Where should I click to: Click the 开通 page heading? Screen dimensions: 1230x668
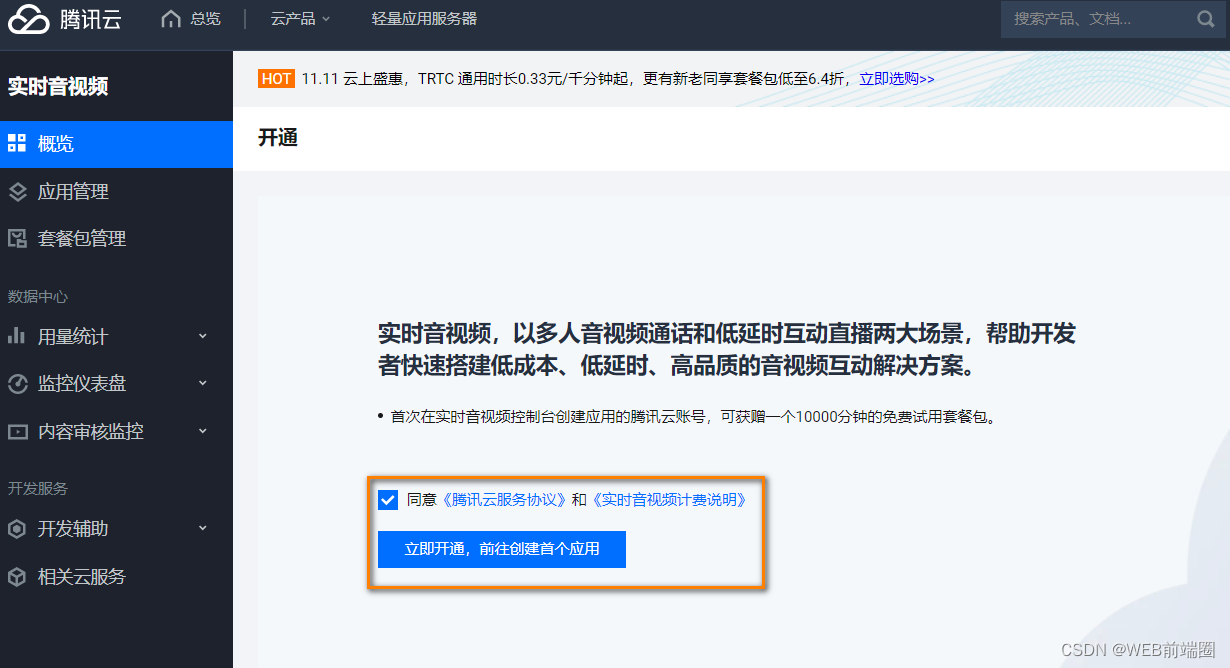tap(278, 138)
